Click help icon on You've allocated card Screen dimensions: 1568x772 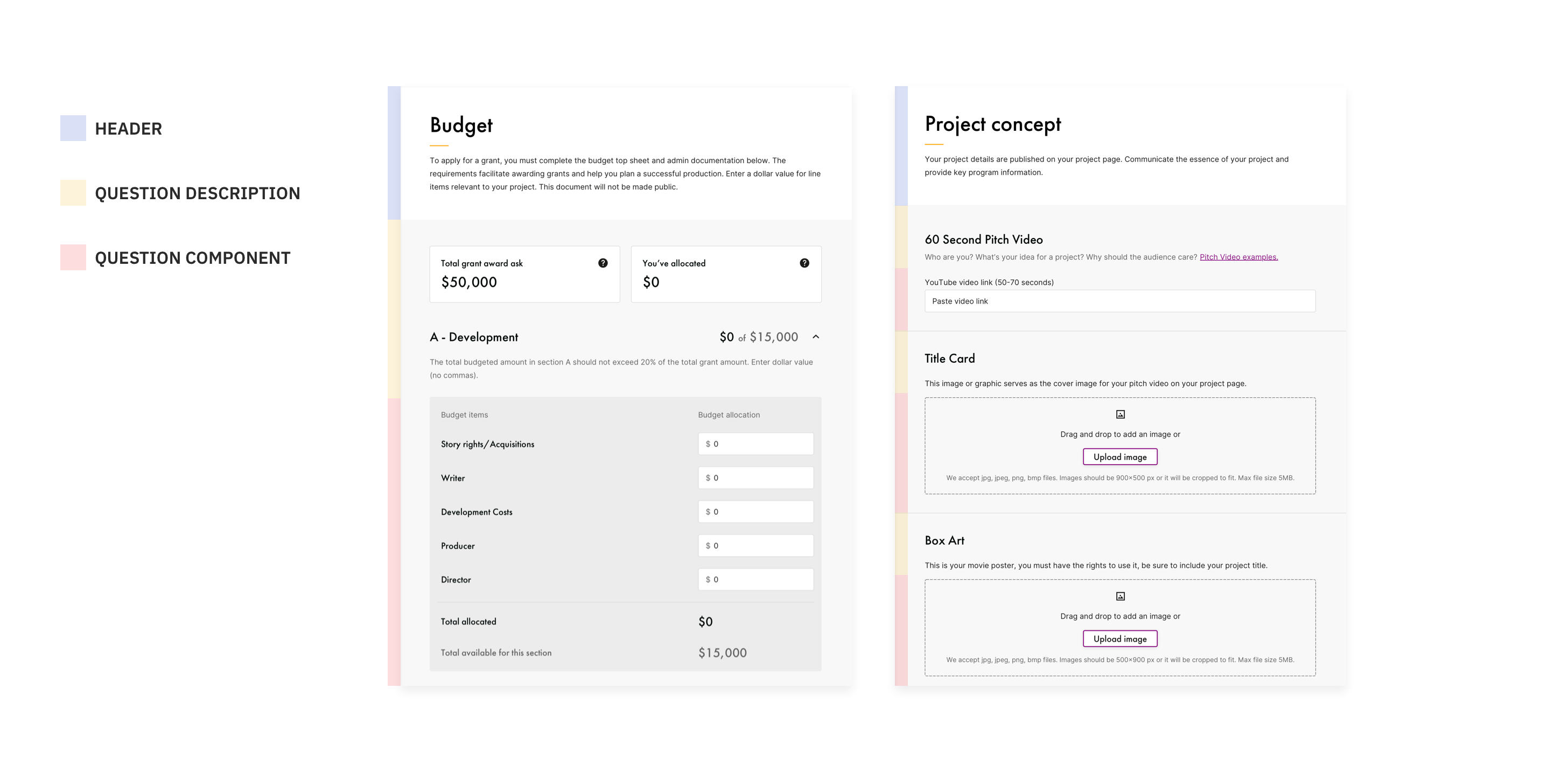[804, 263]
